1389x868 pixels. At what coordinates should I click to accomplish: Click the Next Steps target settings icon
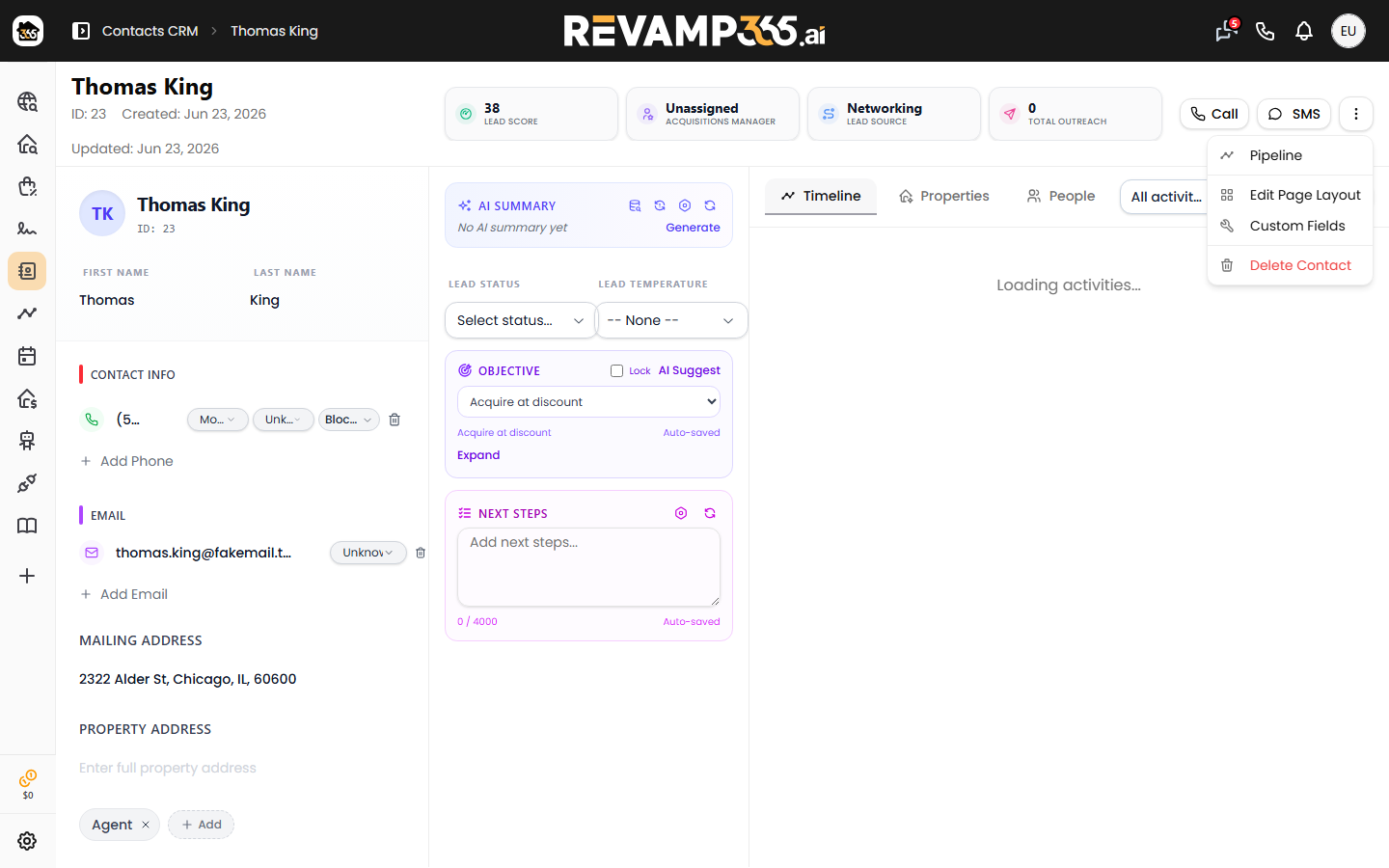tap(681, 513)
